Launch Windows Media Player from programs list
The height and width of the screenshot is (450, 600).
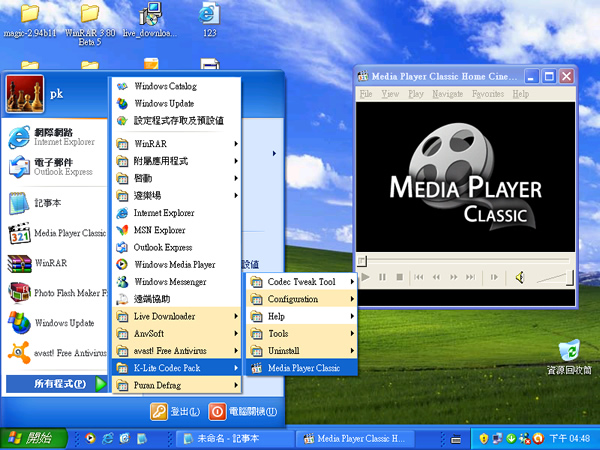click(x=177, y=264)
